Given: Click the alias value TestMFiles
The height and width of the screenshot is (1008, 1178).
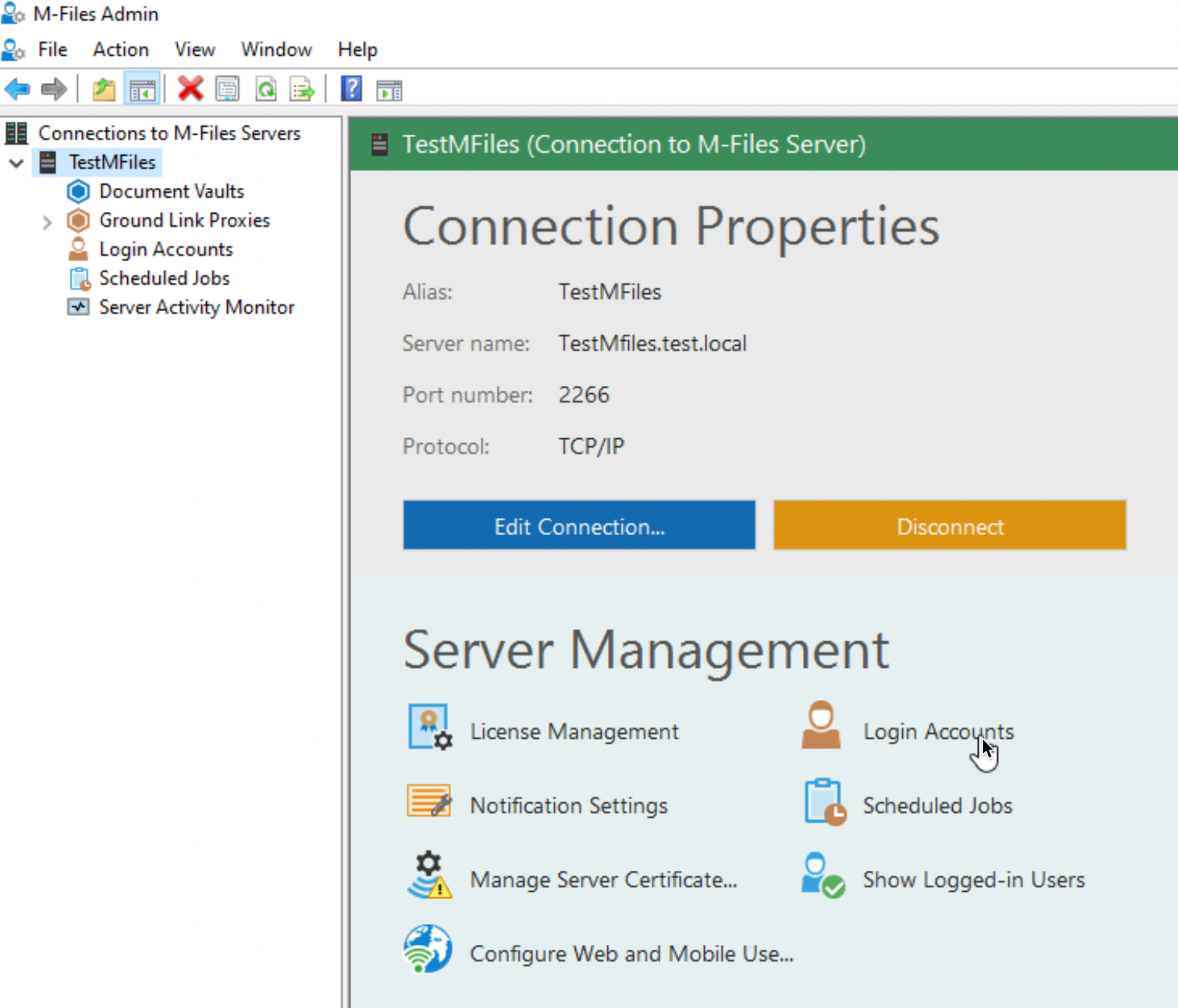Looking at the screenshot, I should (x=610, y=292).
